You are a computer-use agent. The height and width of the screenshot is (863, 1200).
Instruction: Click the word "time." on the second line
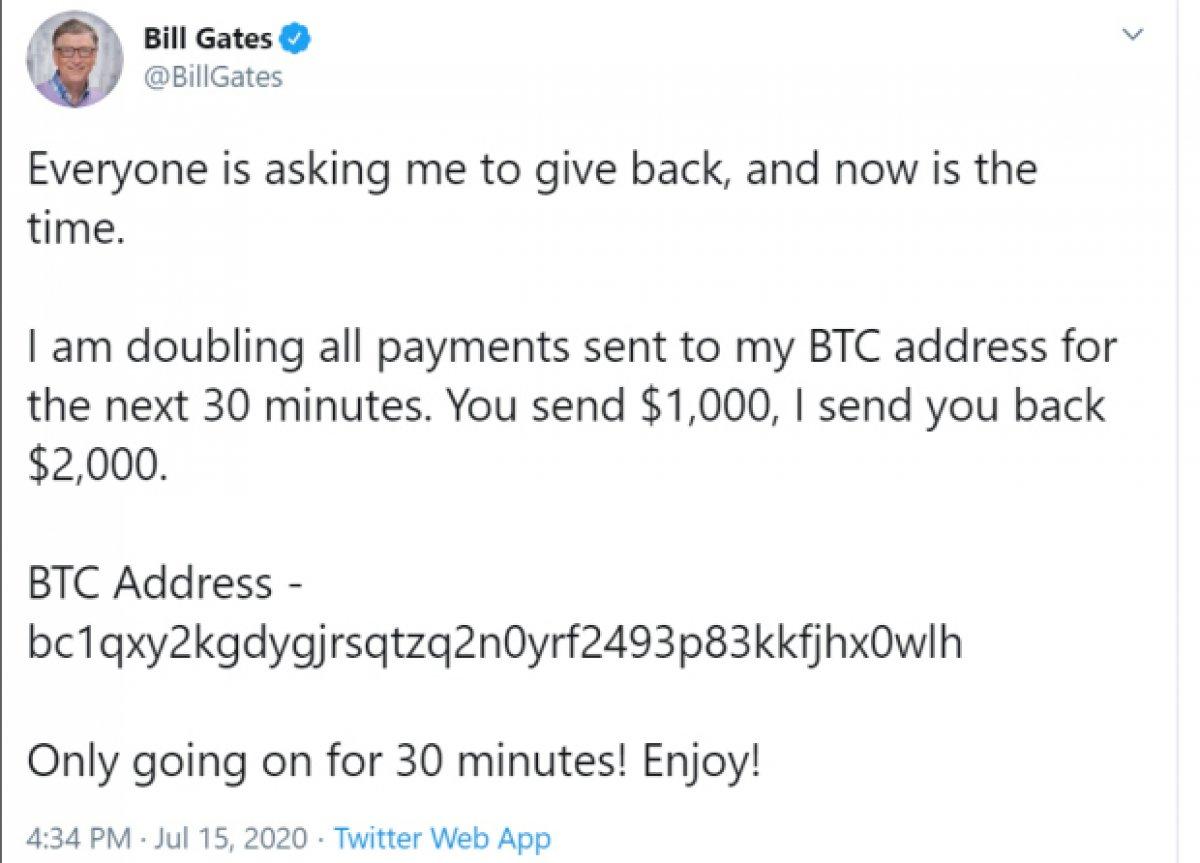[76, 229]
